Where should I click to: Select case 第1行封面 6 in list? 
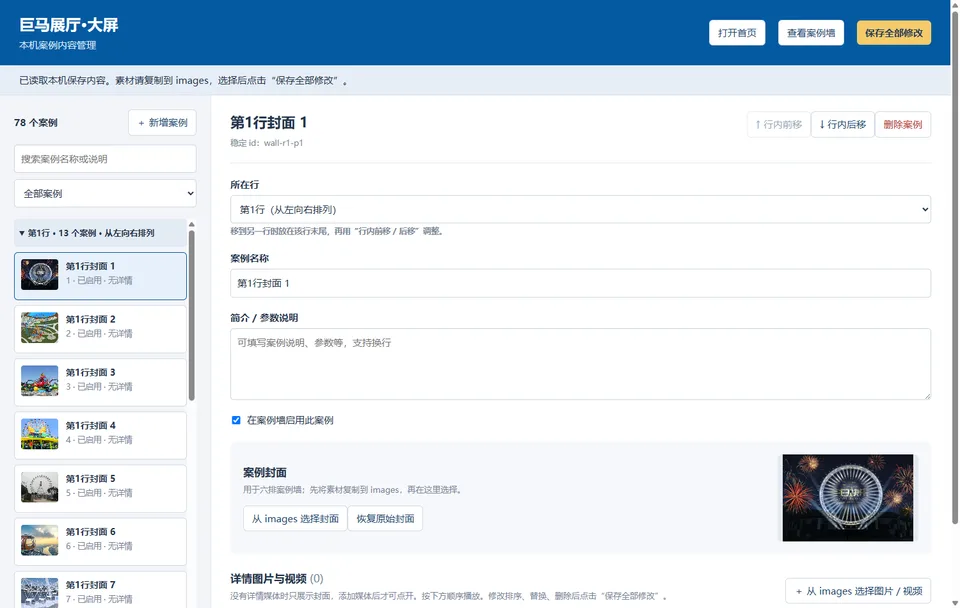[x=100, y=542]
